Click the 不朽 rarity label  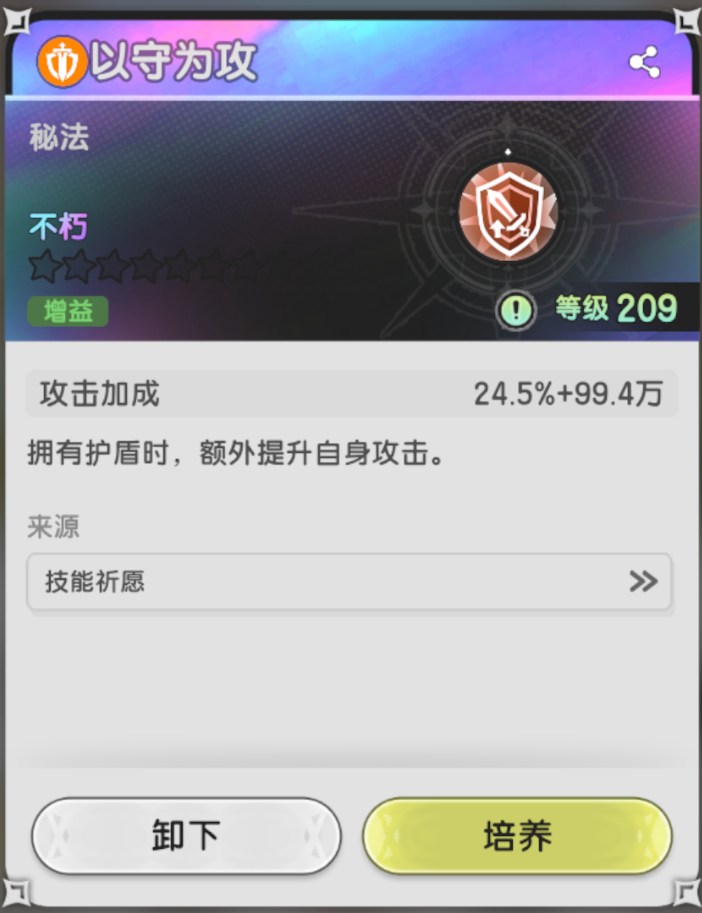point(58,227)
